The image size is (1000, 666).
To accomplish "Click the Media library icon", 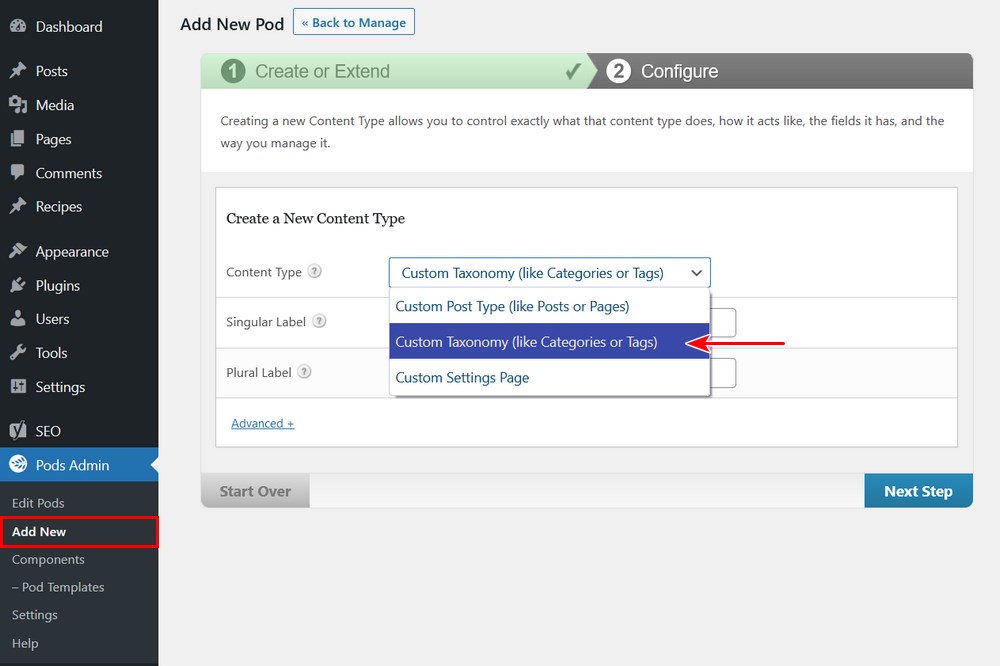I will pyautogui.click(x=18, y=105).
